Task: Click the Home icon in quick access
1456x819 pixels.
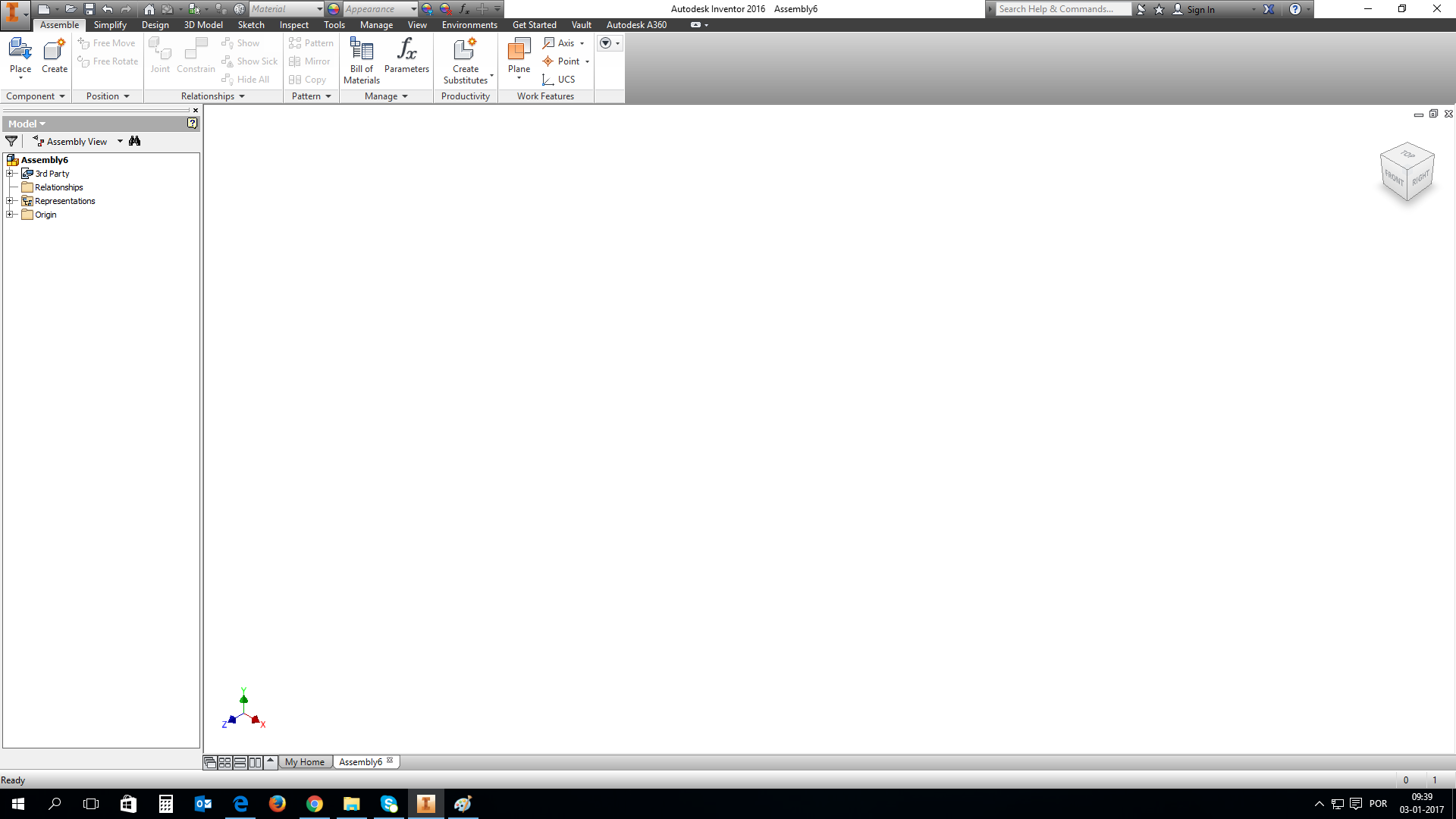Action: tap(149, 9)
